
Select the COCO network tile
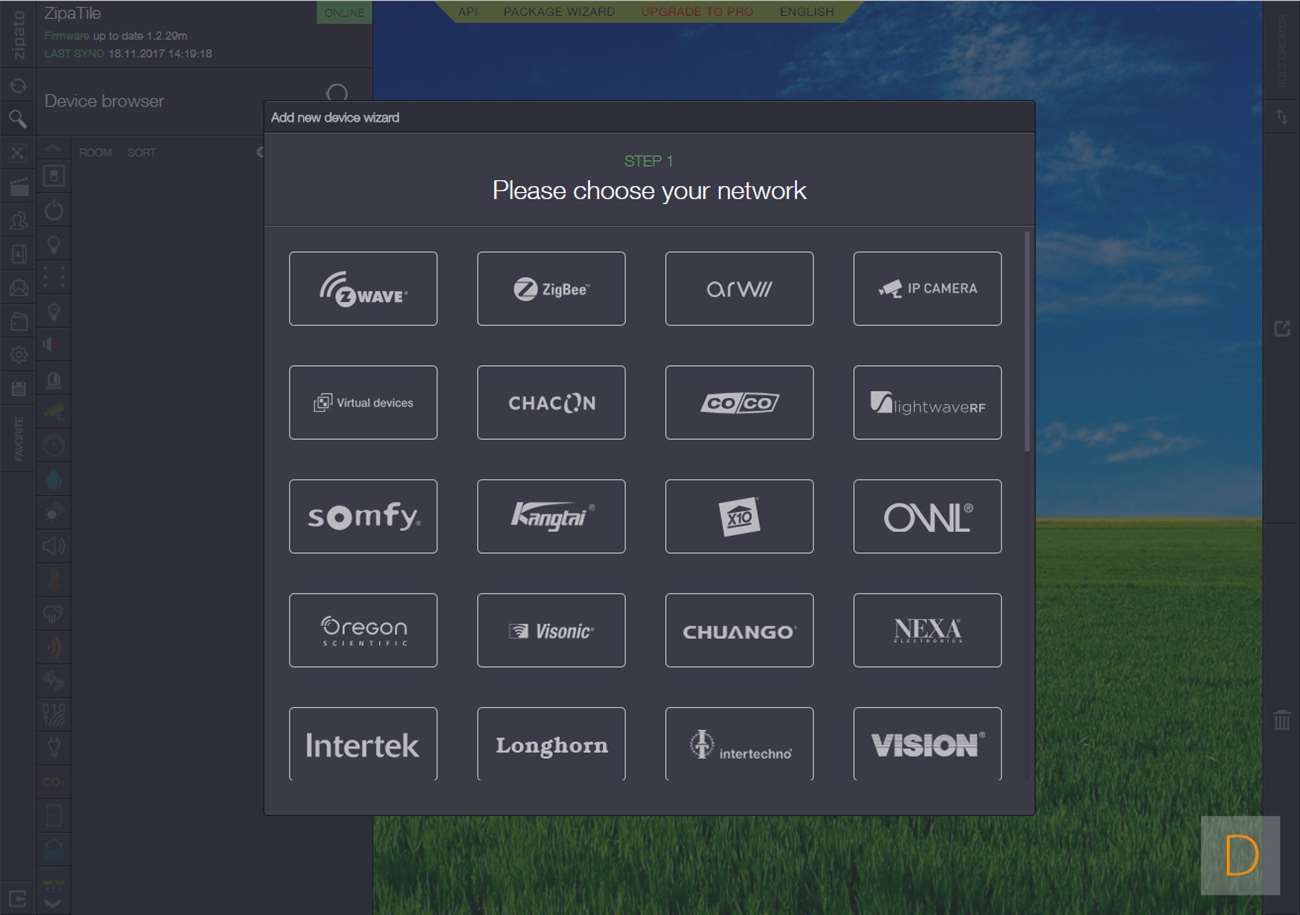coord(739,402)
